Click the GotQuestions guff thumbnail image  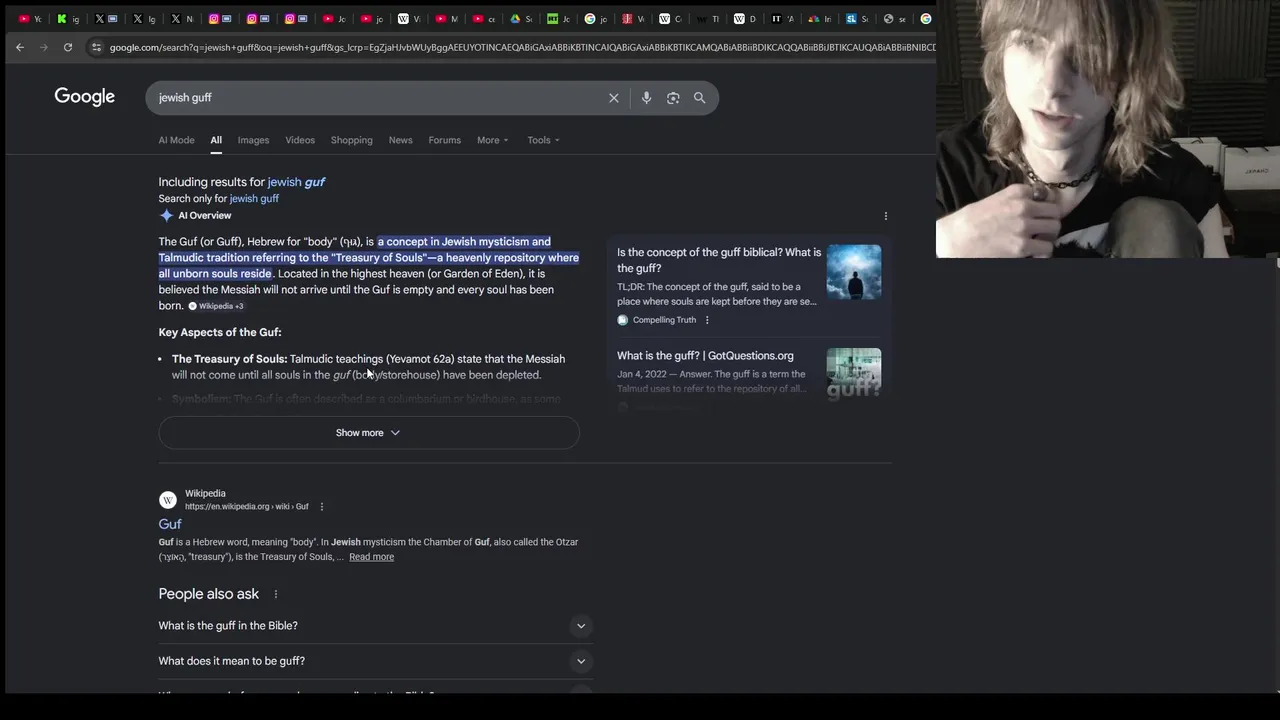pyautogui.click(x=854, y=373)
